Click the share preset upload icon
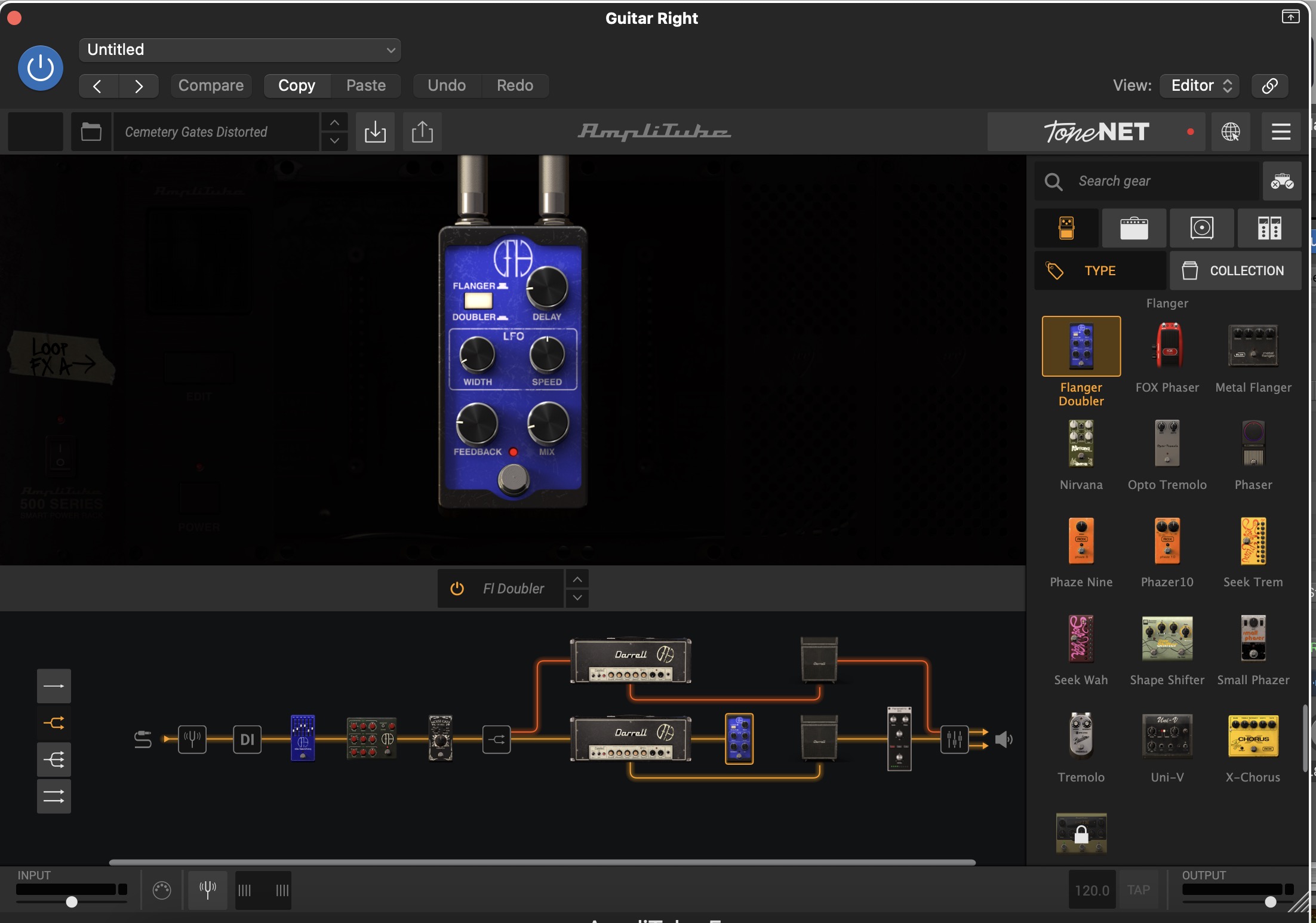Screen dimensions: 1316x923 pos(422,131)
